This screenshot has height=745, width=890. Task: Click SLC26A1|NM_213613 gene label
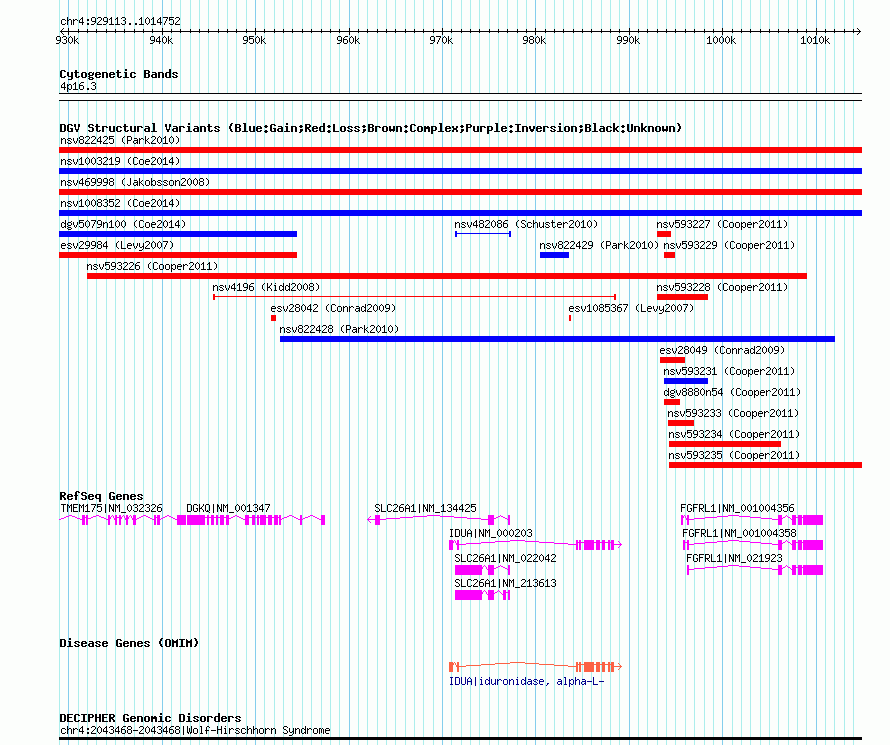505,583
